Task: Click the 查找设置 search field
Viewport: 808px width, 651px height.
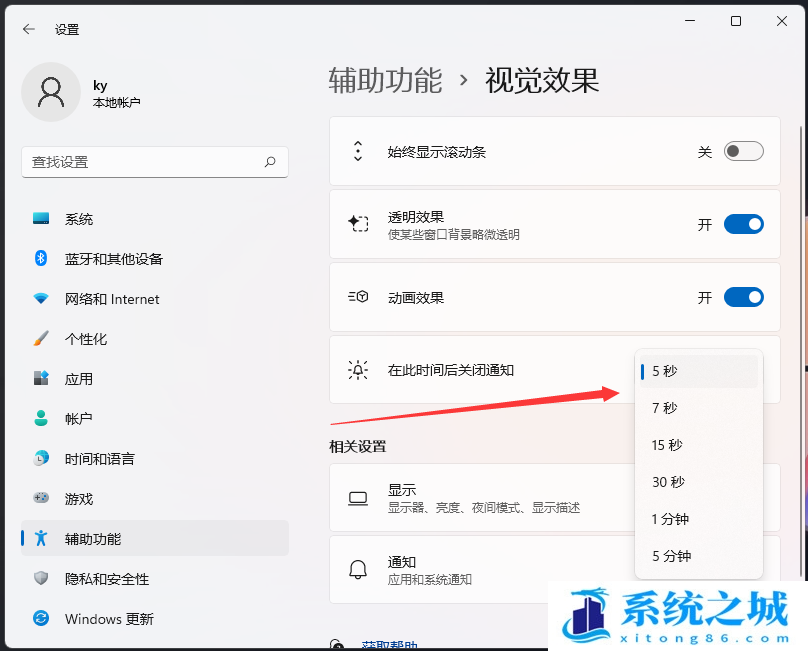Action: click(155, 162)
